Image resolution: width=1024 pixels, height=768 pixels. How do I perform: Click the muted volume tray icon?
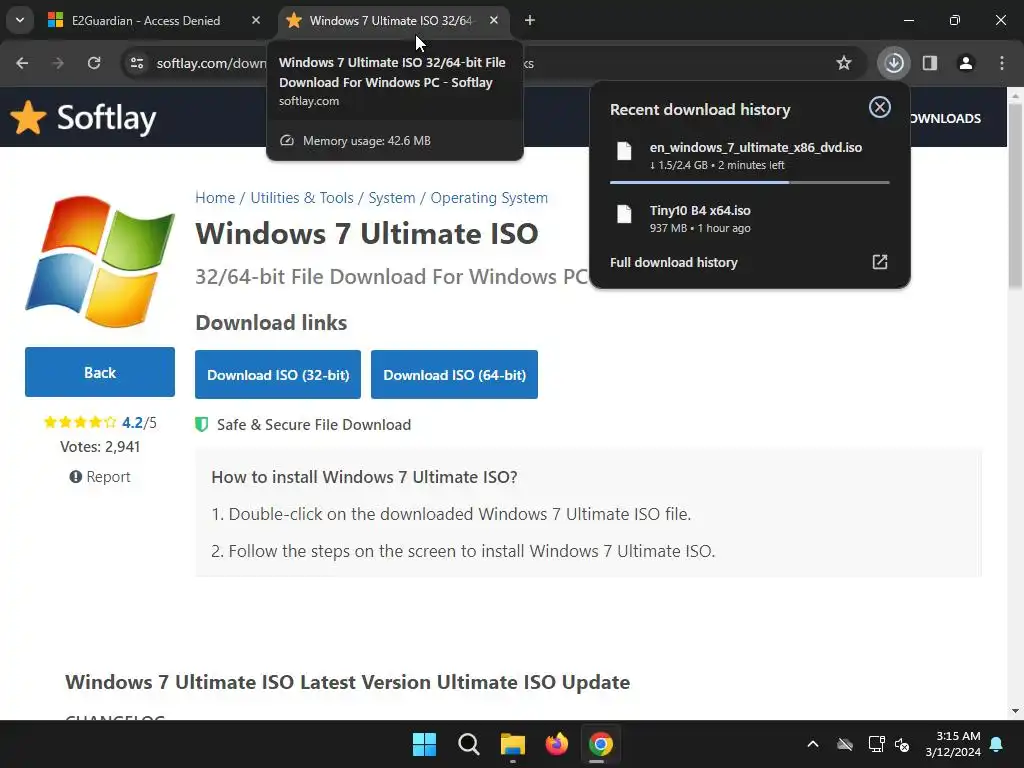point(903,744)
